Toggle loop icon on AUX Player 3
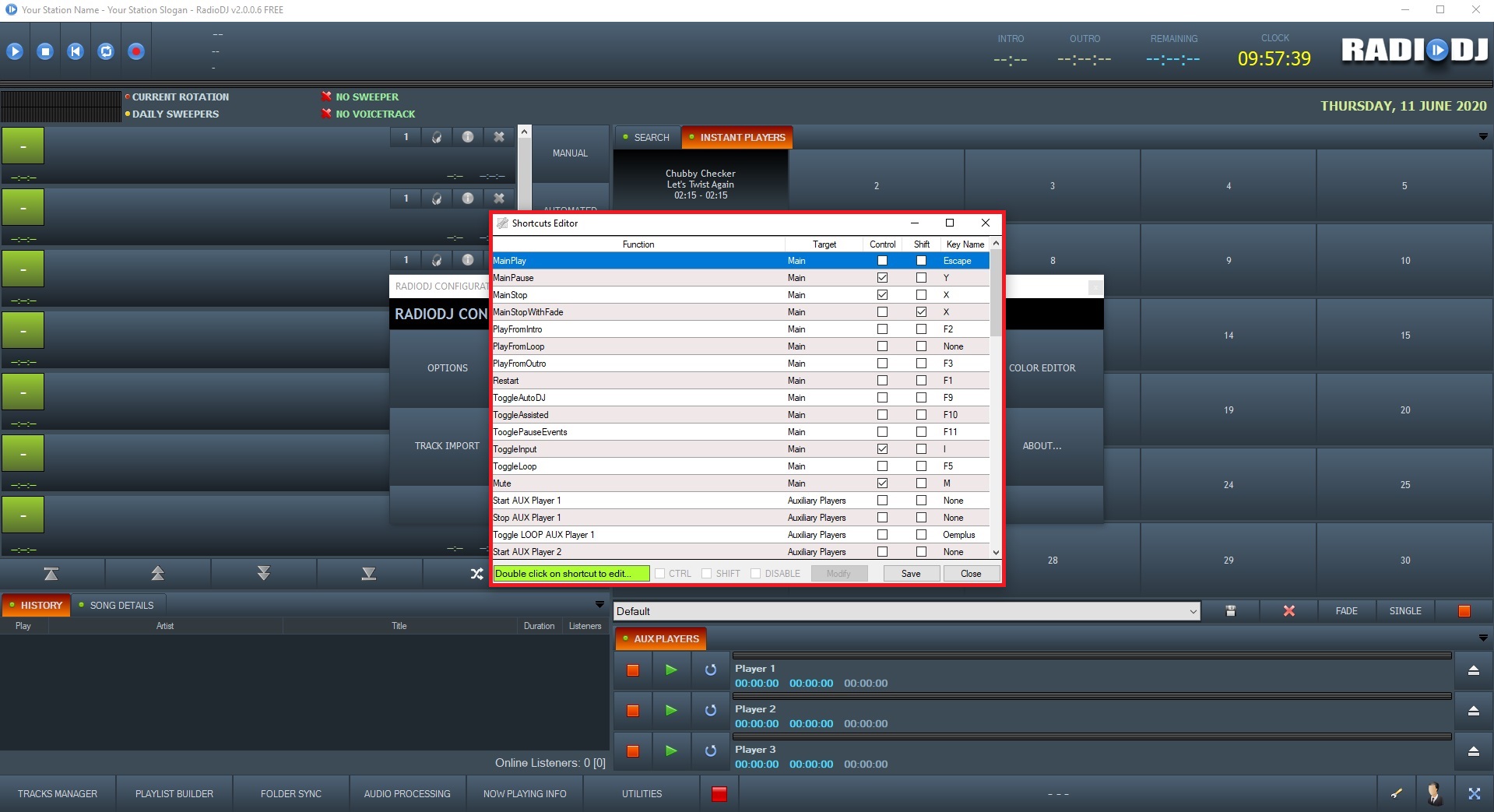Viewport: 1494px width, 812px height. [x=710, y=751]
